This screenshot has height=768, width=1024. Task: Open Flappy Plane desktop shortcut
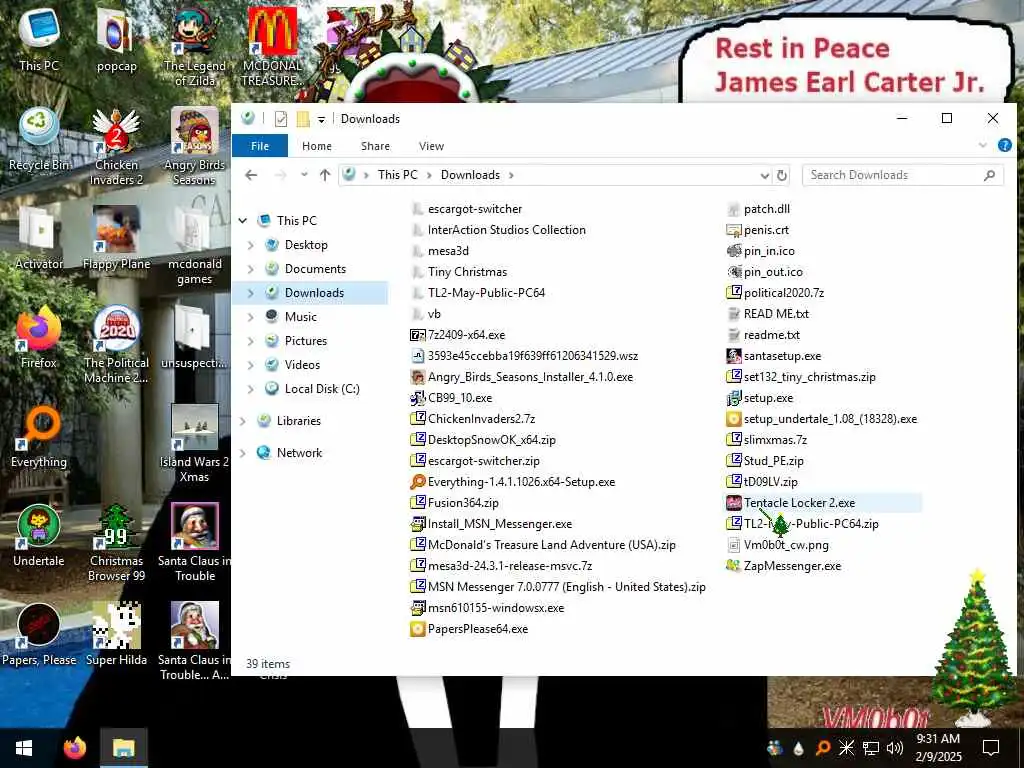click(116, 238)
